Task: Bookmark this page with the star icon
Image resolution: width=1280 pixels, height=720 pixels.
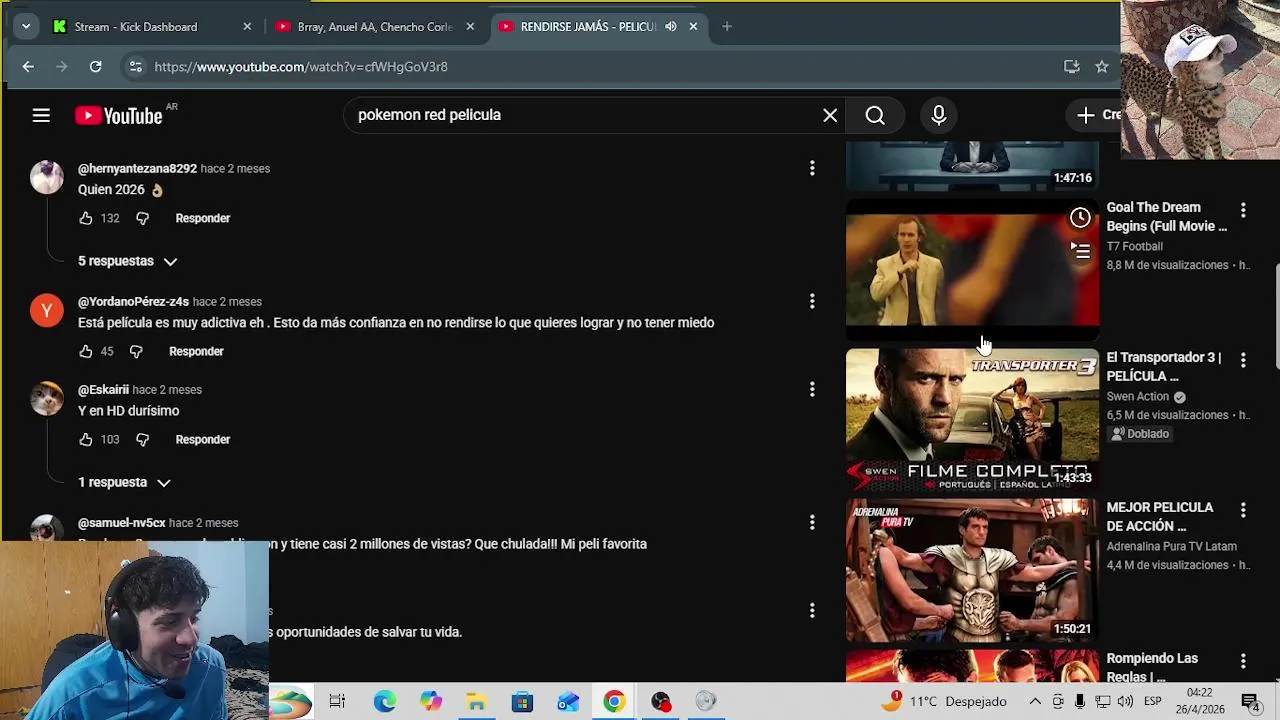Action: point(1101,66)
